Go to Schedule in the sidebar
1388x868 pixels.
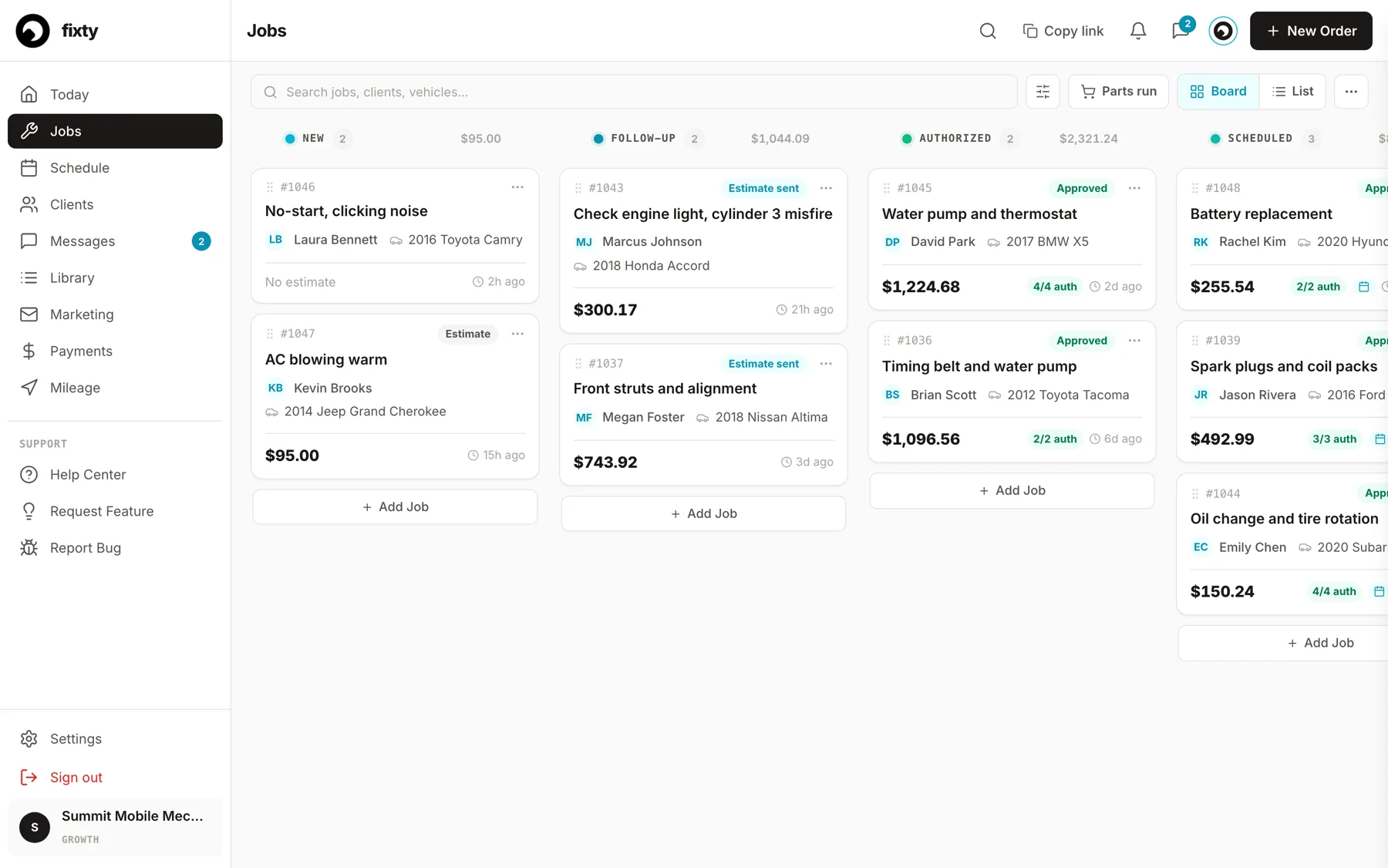(x=115, y=168)
